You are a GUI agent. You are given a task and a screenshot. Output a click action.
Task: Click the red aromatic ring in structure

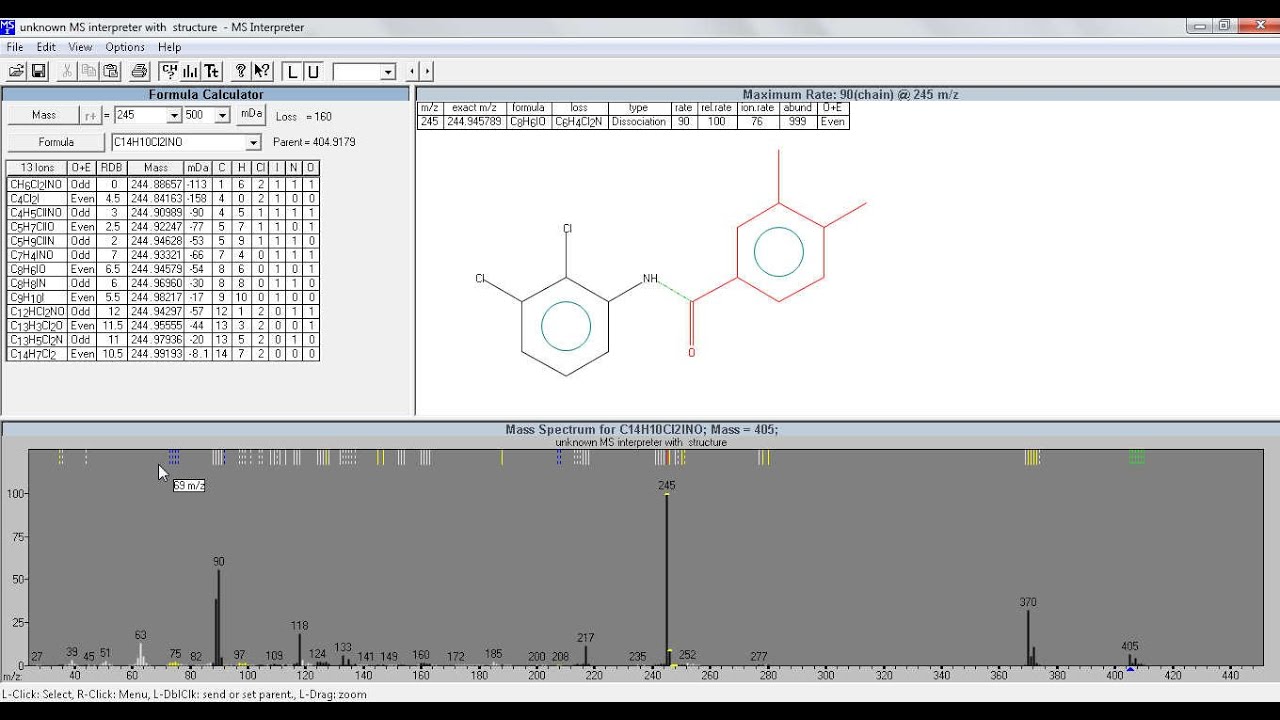tap(779, 251)
